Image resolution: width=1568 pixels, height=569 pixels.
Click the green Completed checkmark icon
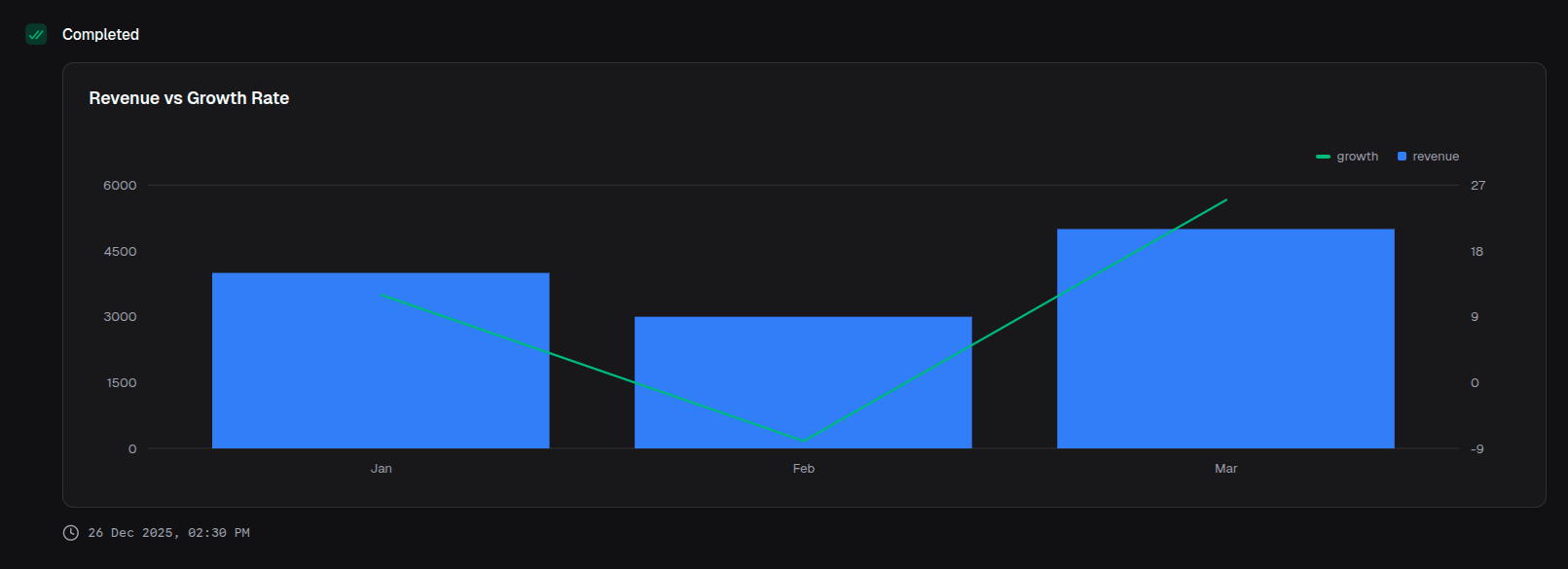[36, 34]
